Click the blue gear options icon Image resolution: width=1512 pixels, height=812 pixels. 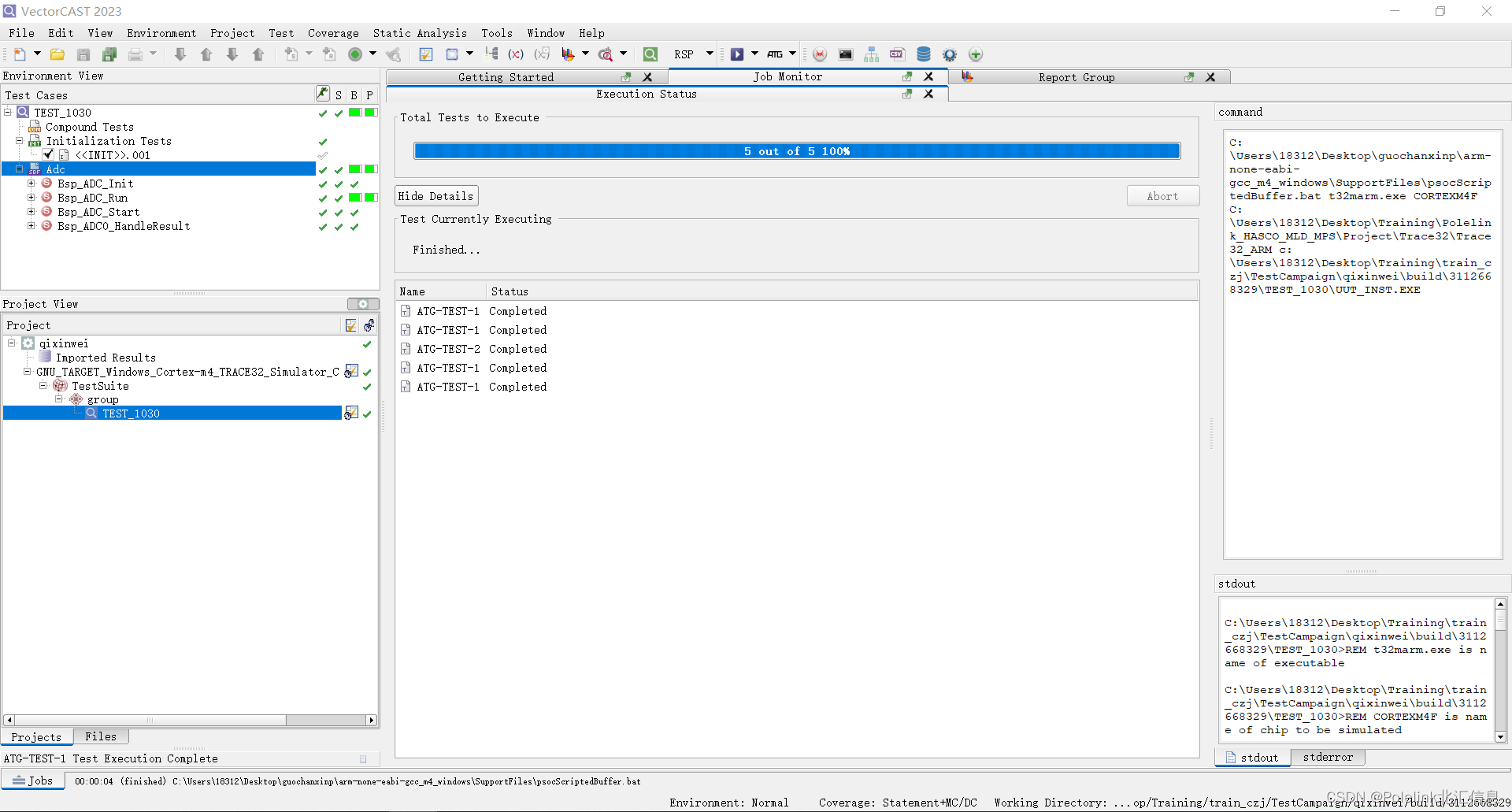click(950, 54)
